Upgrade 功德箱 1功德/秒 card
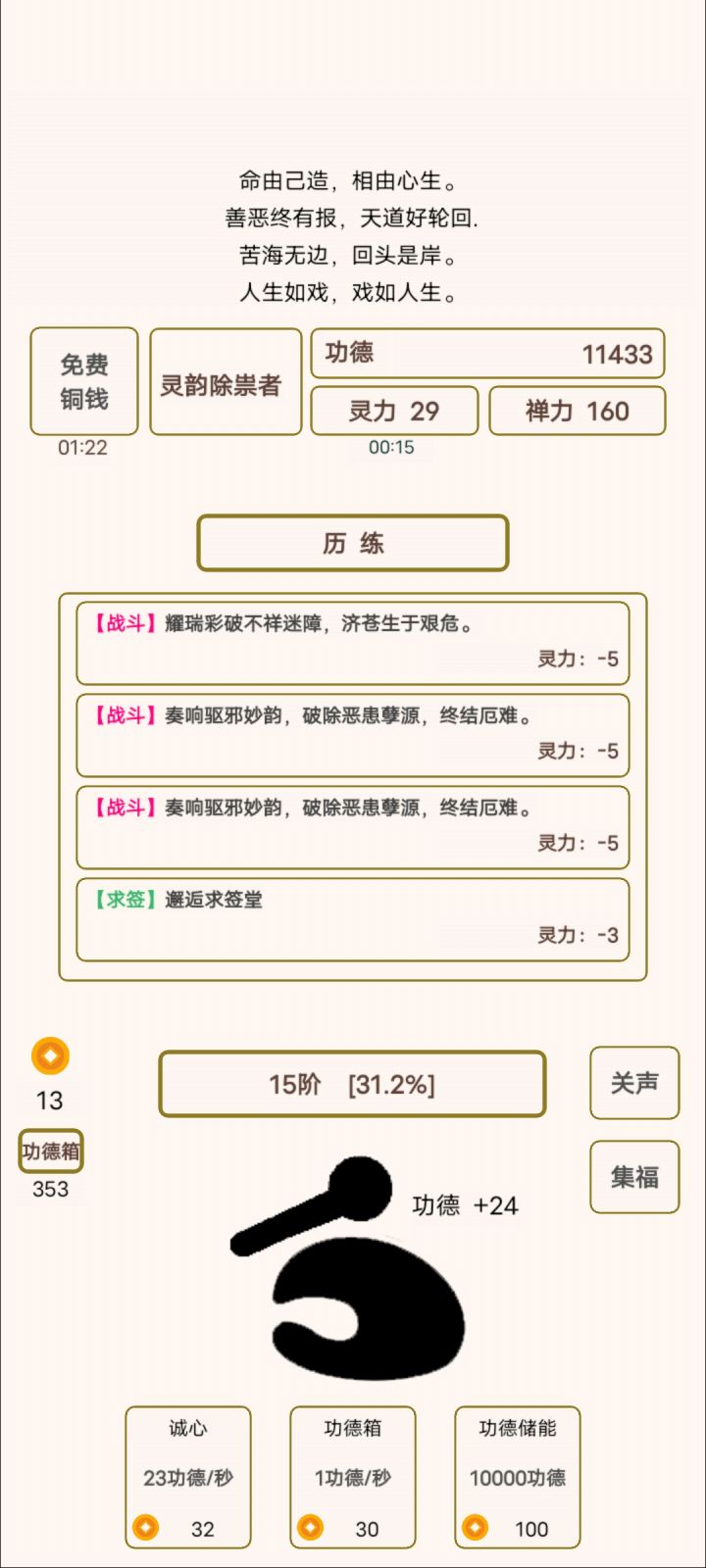Image resolution: width=706 pixels, height=1568 pixels. [x=353, y=1460]
